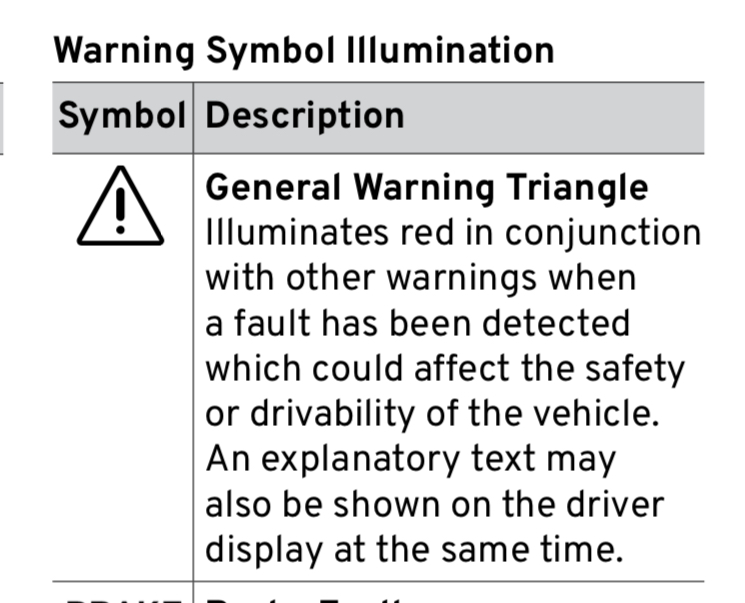Click the text 'with other warnings when'
This screenshot has width=745, height=603.
pos(420,278)
